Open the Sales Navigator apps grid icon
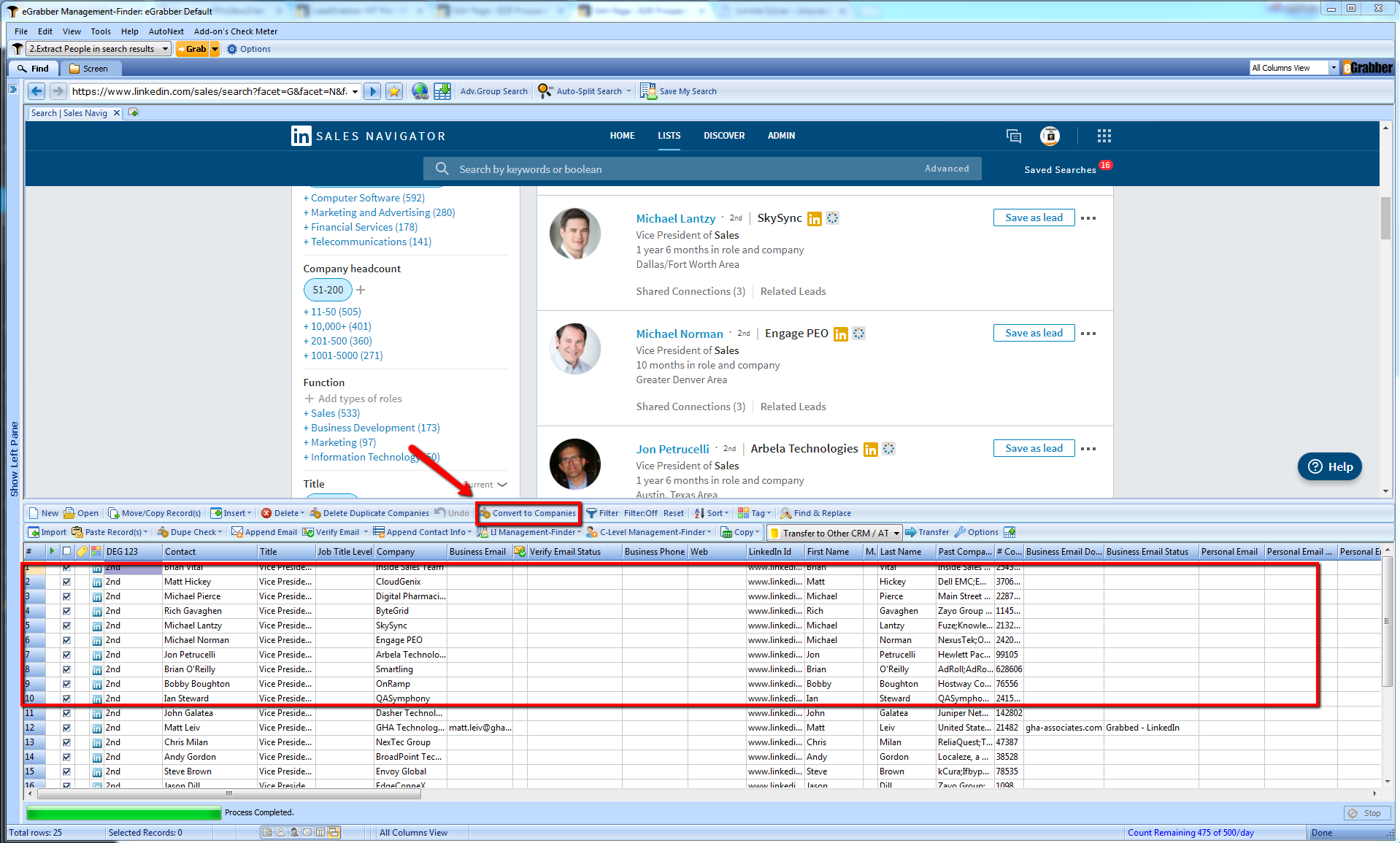This screenshot has height=843, width=1400. (1104, 136)
